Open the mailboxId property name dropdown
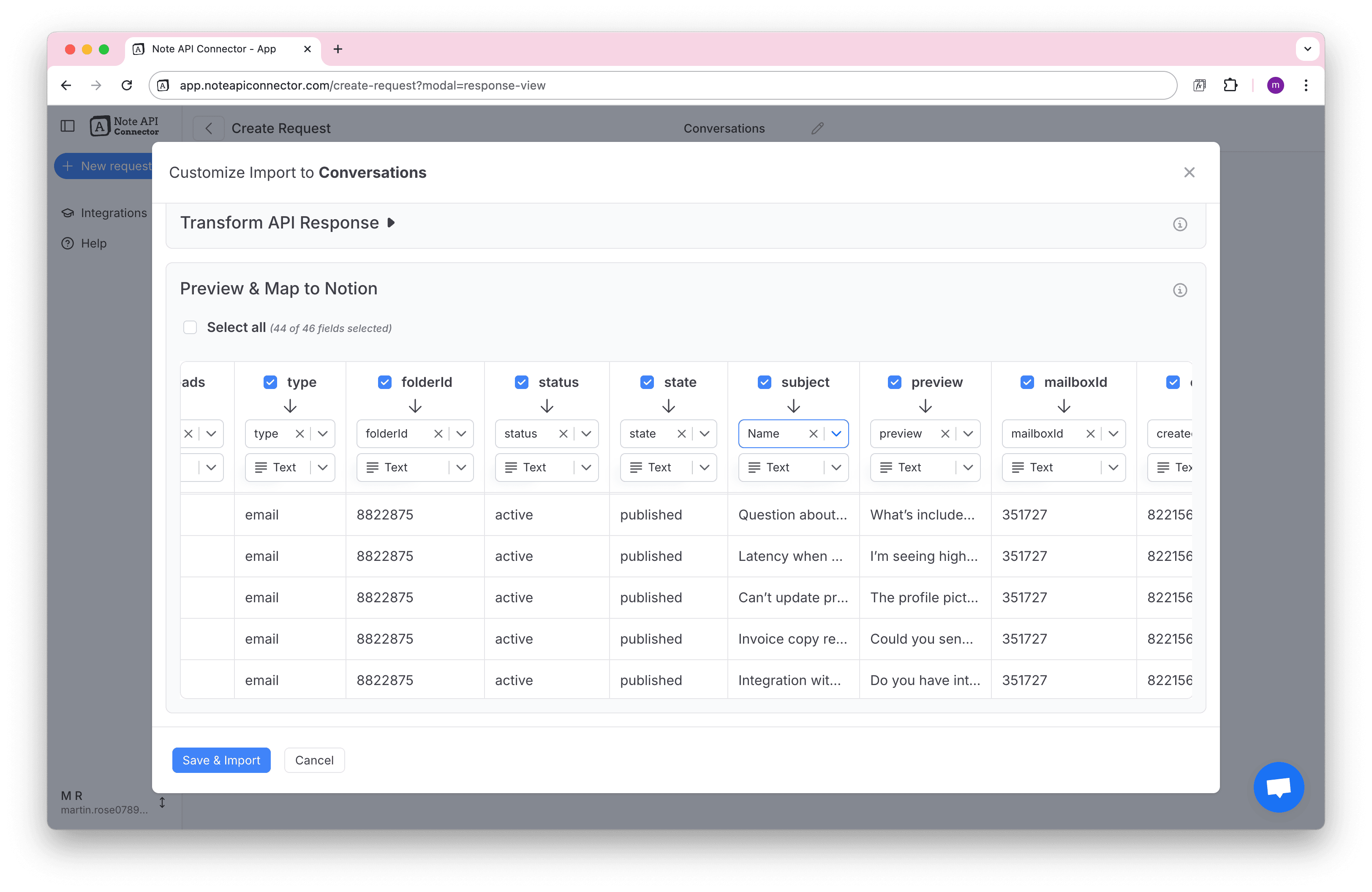The height and width of the screenshot is (892, 1372). pos(1113,434)
